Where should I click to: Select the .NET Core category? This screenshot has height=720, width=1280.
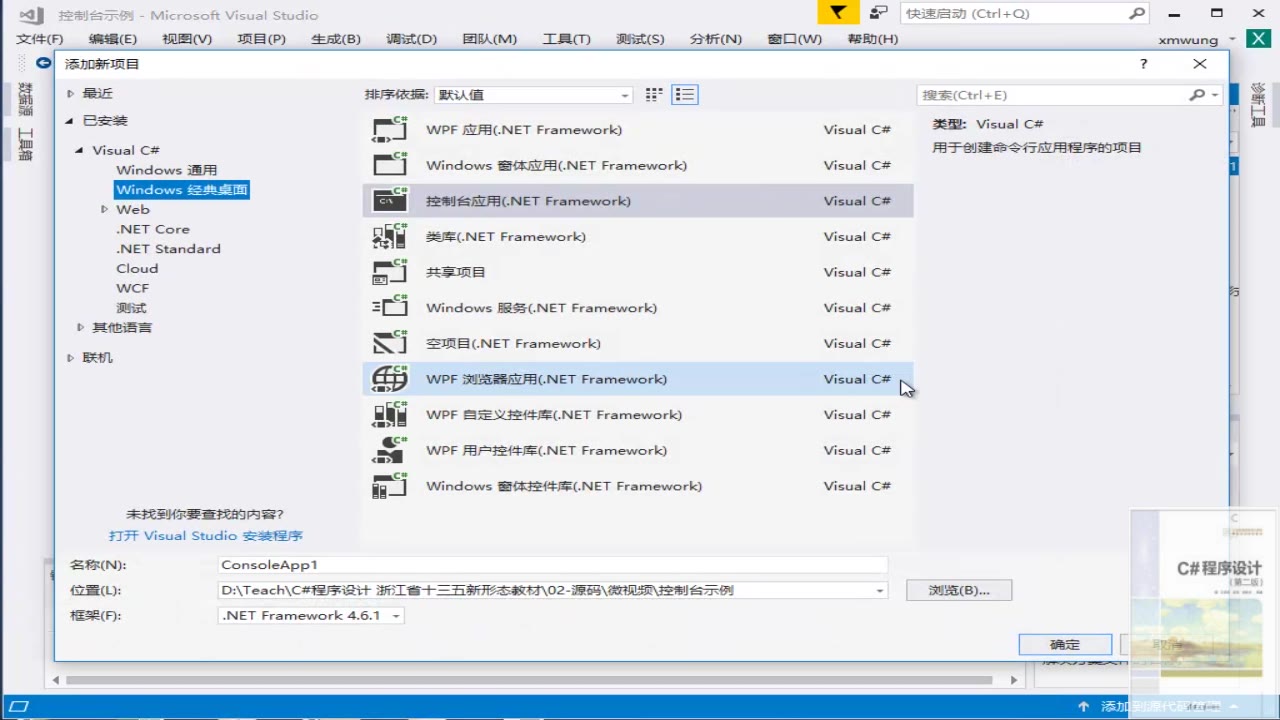point(153,229)
